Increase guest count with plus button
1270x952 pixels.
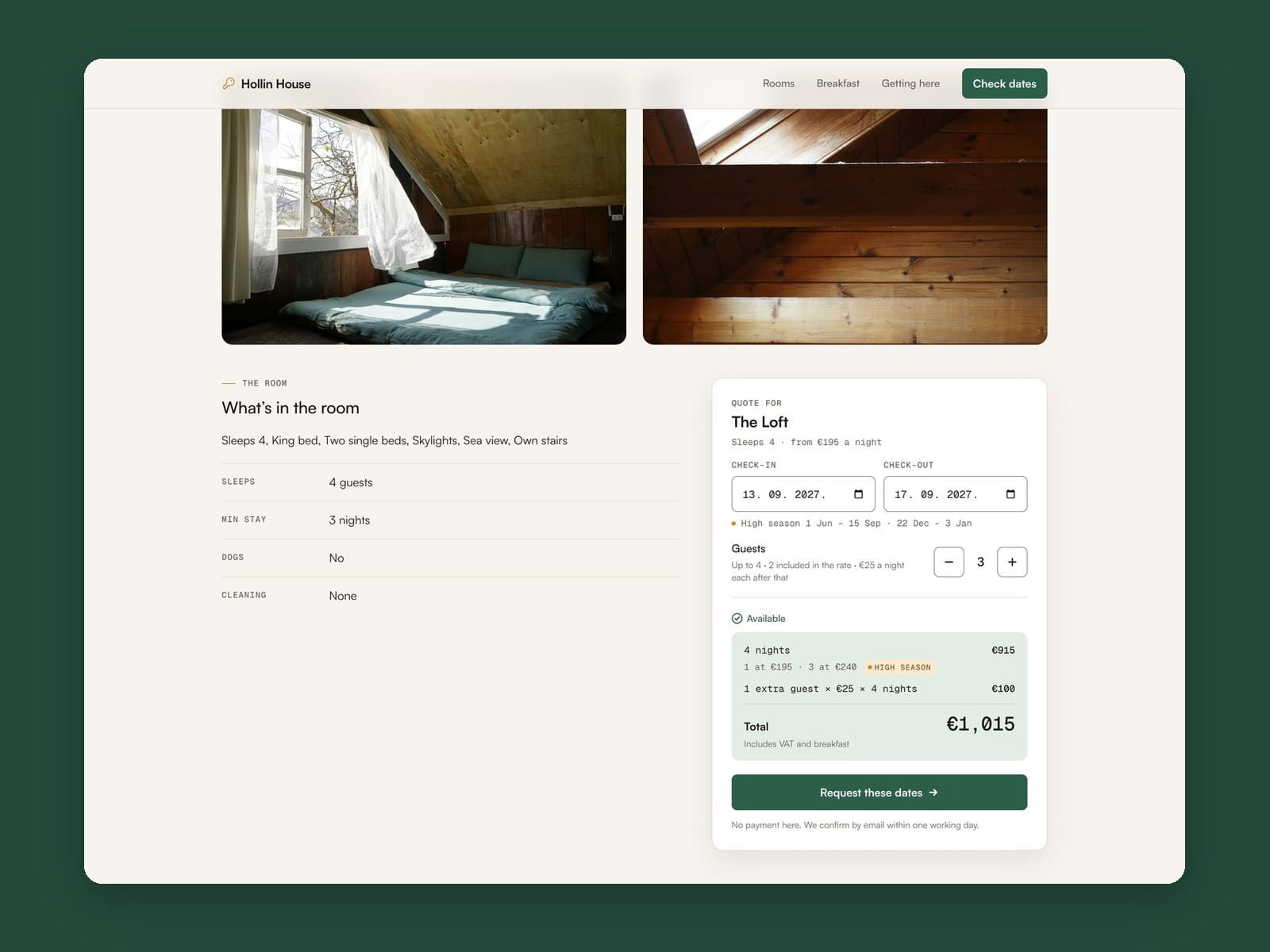tap(1012, 562)
